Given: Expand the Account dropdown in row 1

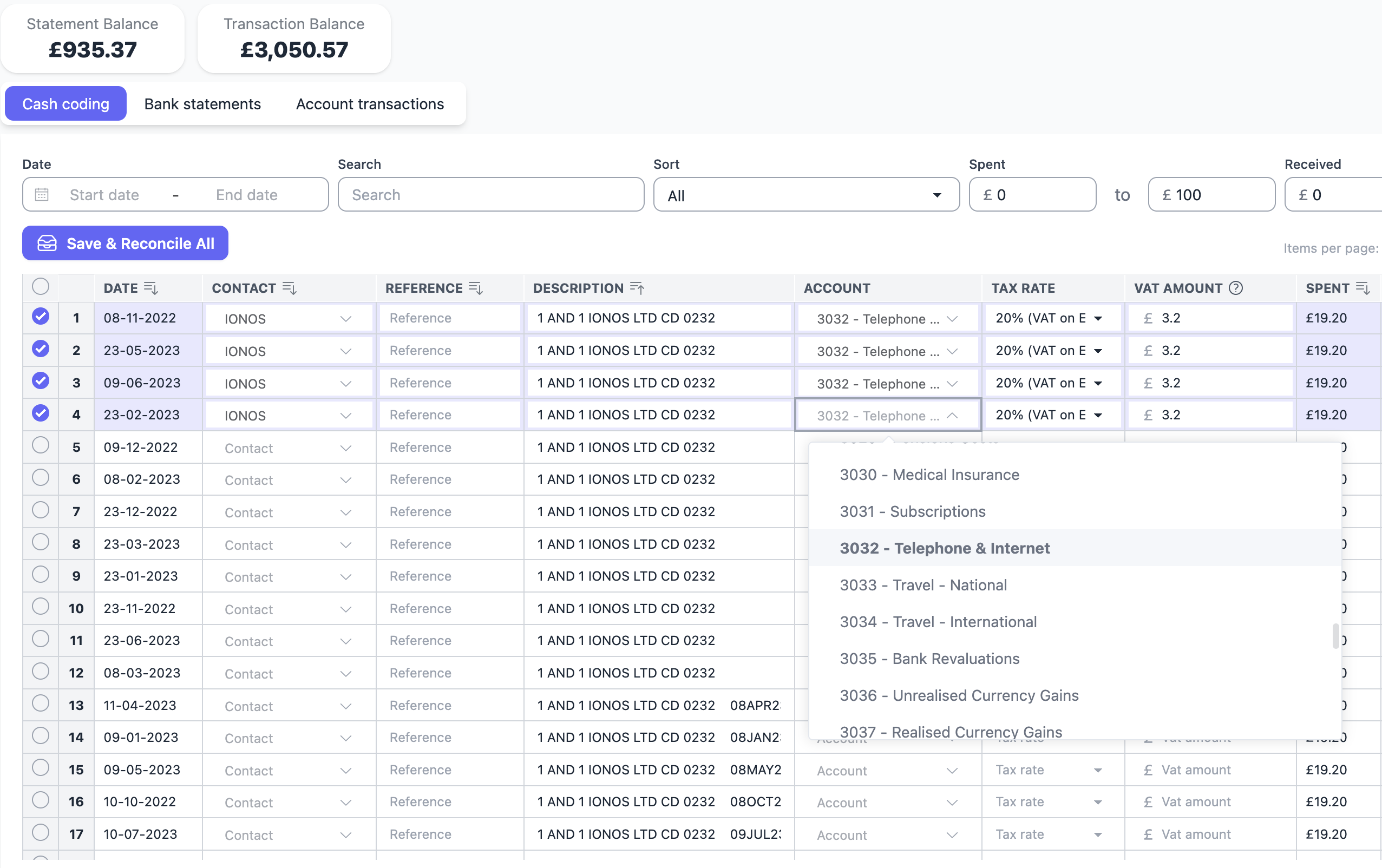Looking at the screenshot, I should tap(887, 318).
